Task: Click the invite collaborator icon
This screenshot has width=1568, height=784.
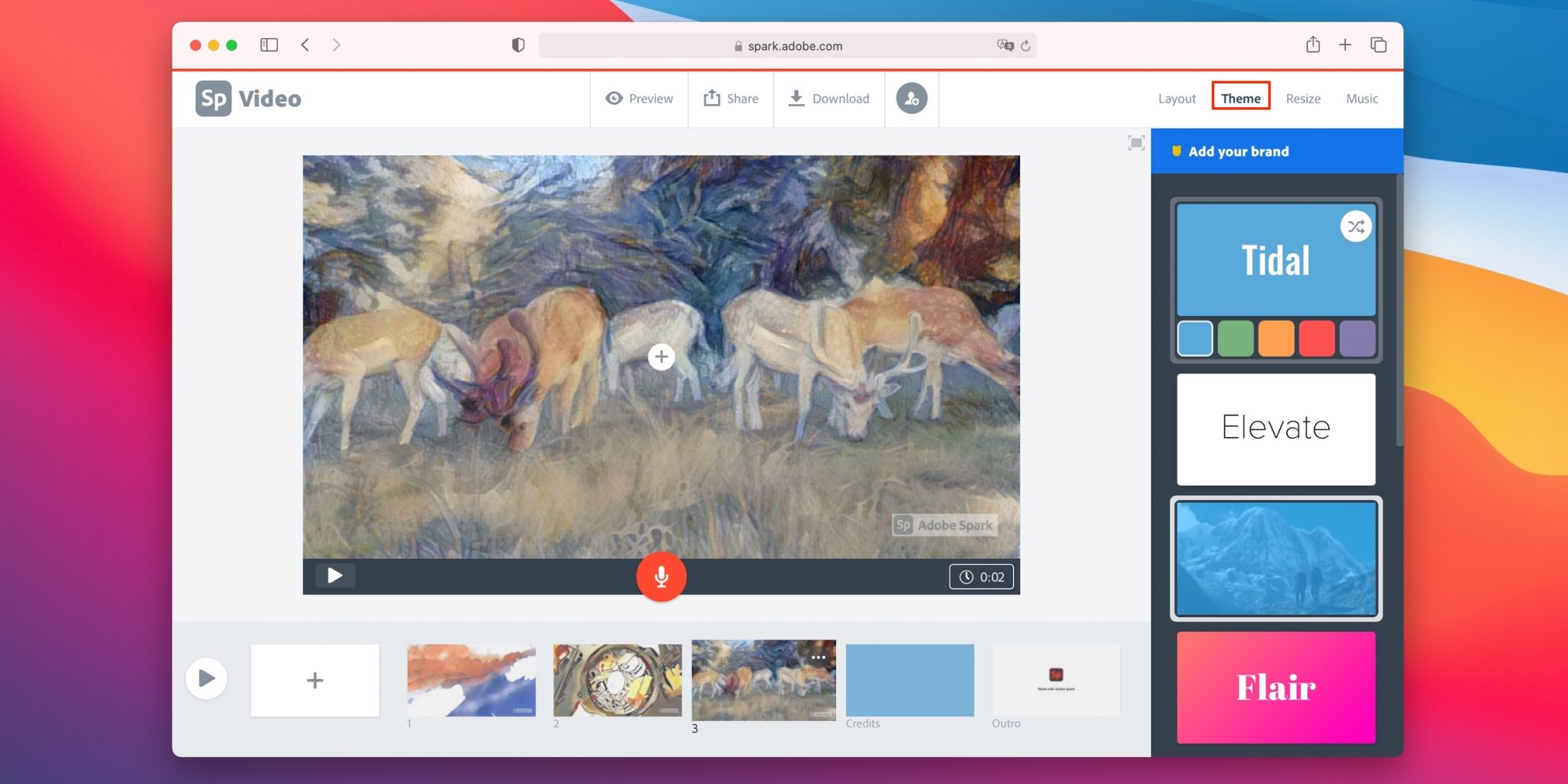Action: coord(911,99)
